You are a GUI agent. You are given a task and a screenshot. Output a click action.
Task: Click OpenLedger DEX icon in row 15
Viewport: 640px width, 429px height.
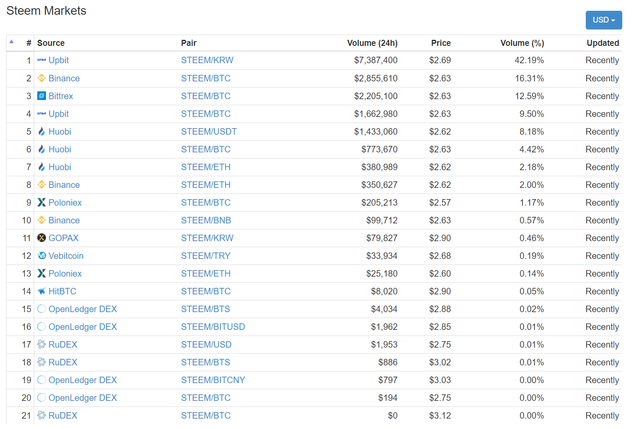click(x=41, y=309)
